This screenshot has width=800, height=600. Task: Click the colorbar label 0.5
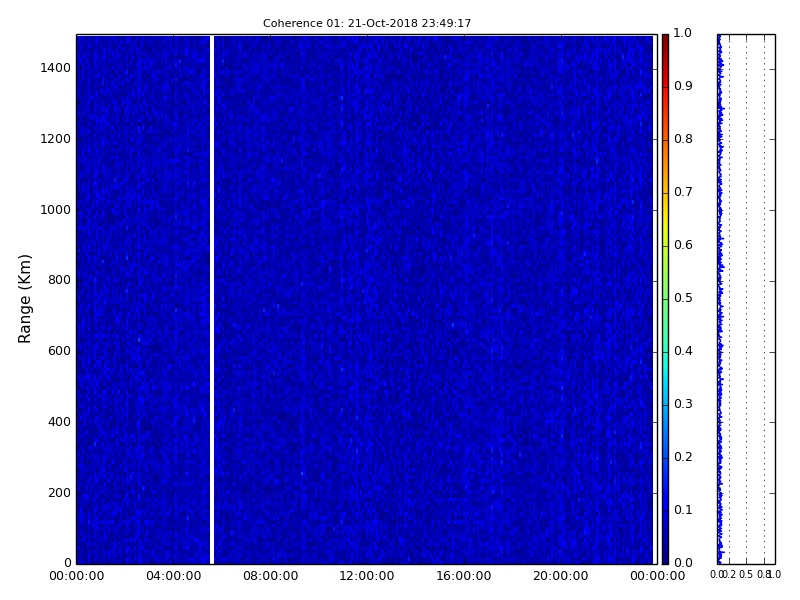click(683, 298)
